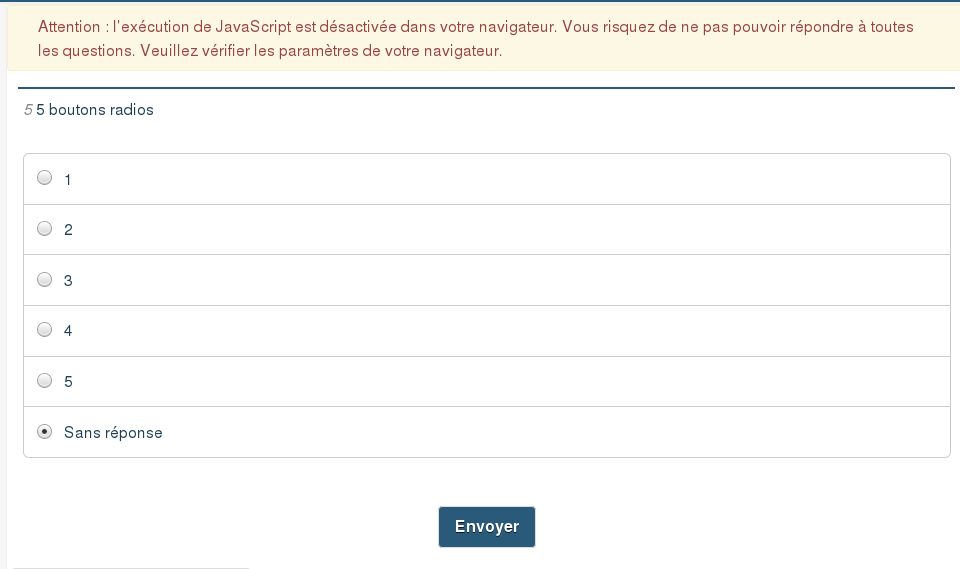Click the question title "5 boutons radios"
Screen dimensions: 960x569
pos(95,110)
